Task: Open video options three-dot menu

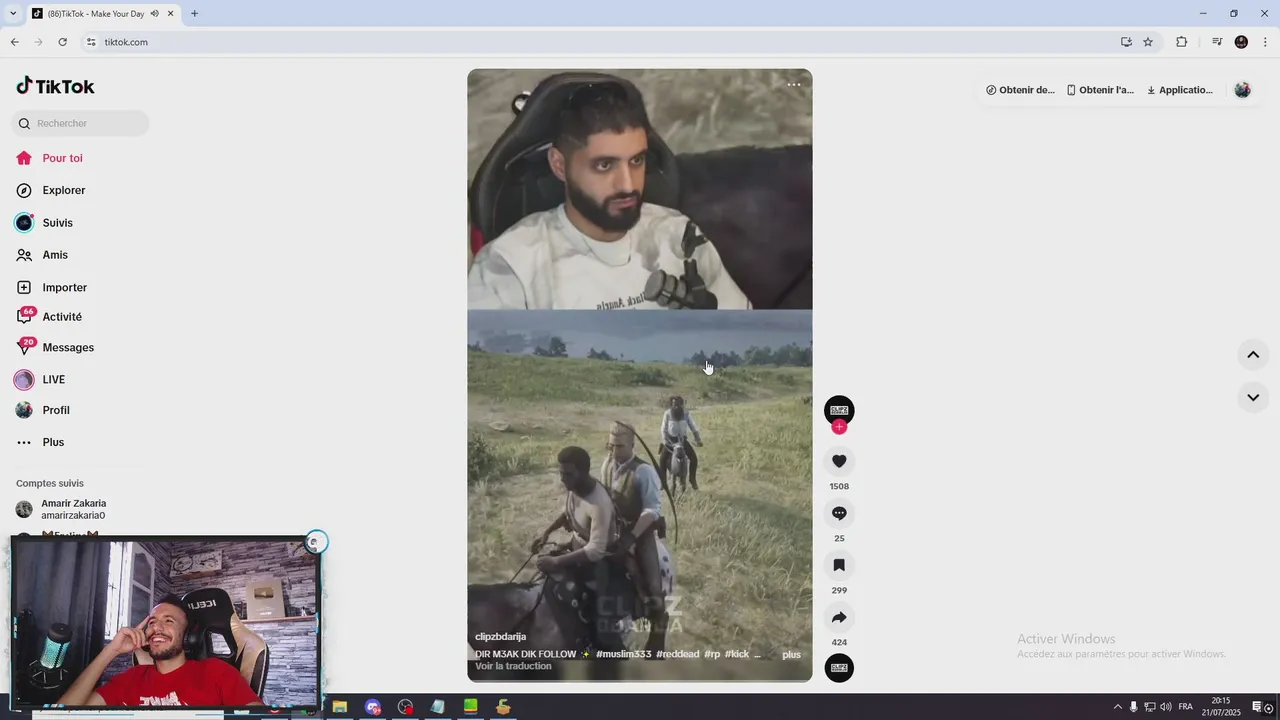Action: coord(793,85)
